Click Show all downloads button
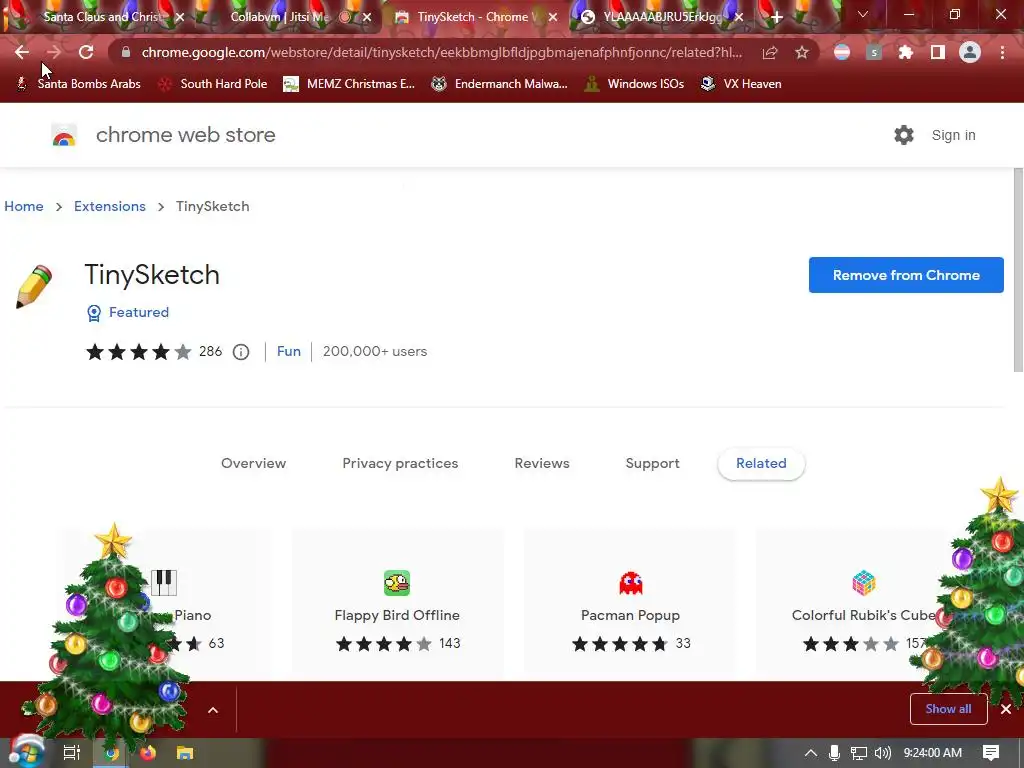Image resolution: width=1024 pixels, height=768 pixels. [x=948, y=709]
